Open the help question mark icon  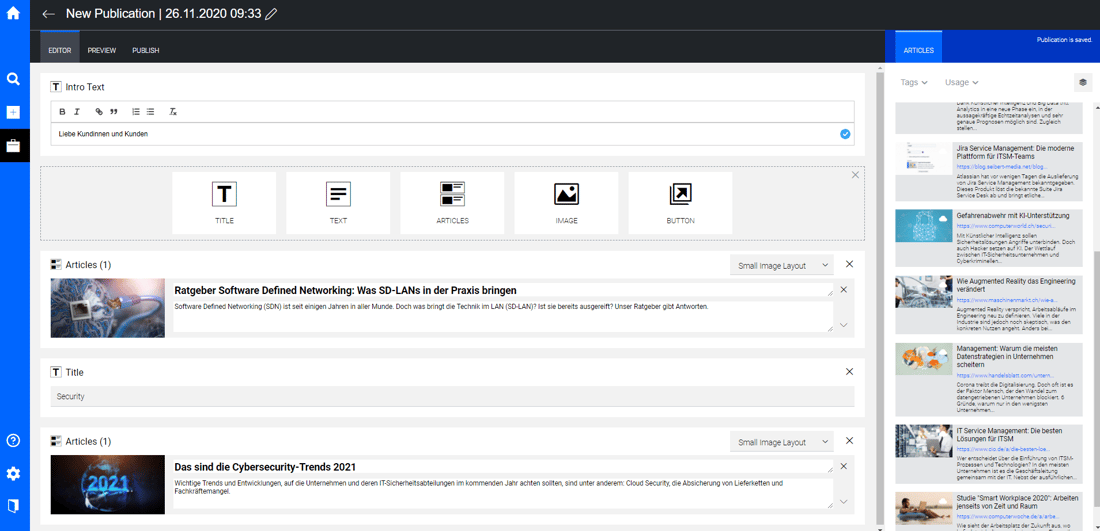(x=13, y=441)
